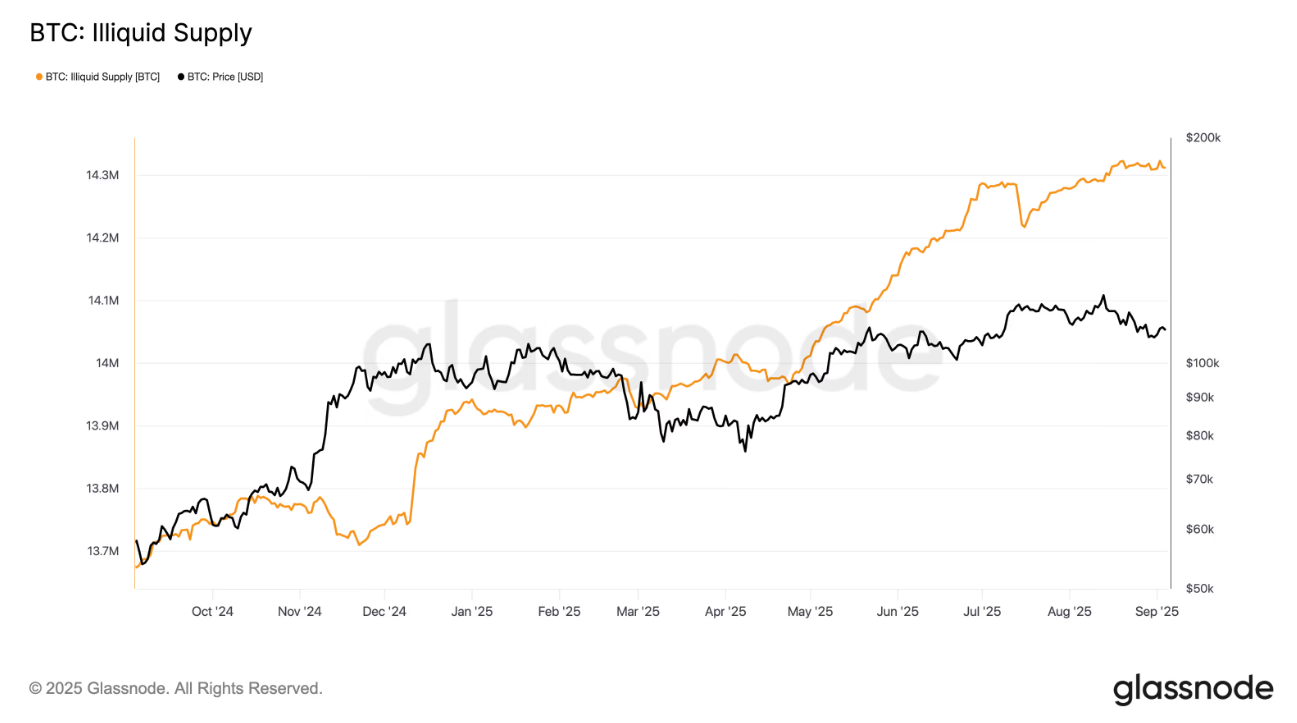This screenshot has width=1297, height=723.
Task: Select the Jul '25 x-axis label
Action: pos(982,611)
